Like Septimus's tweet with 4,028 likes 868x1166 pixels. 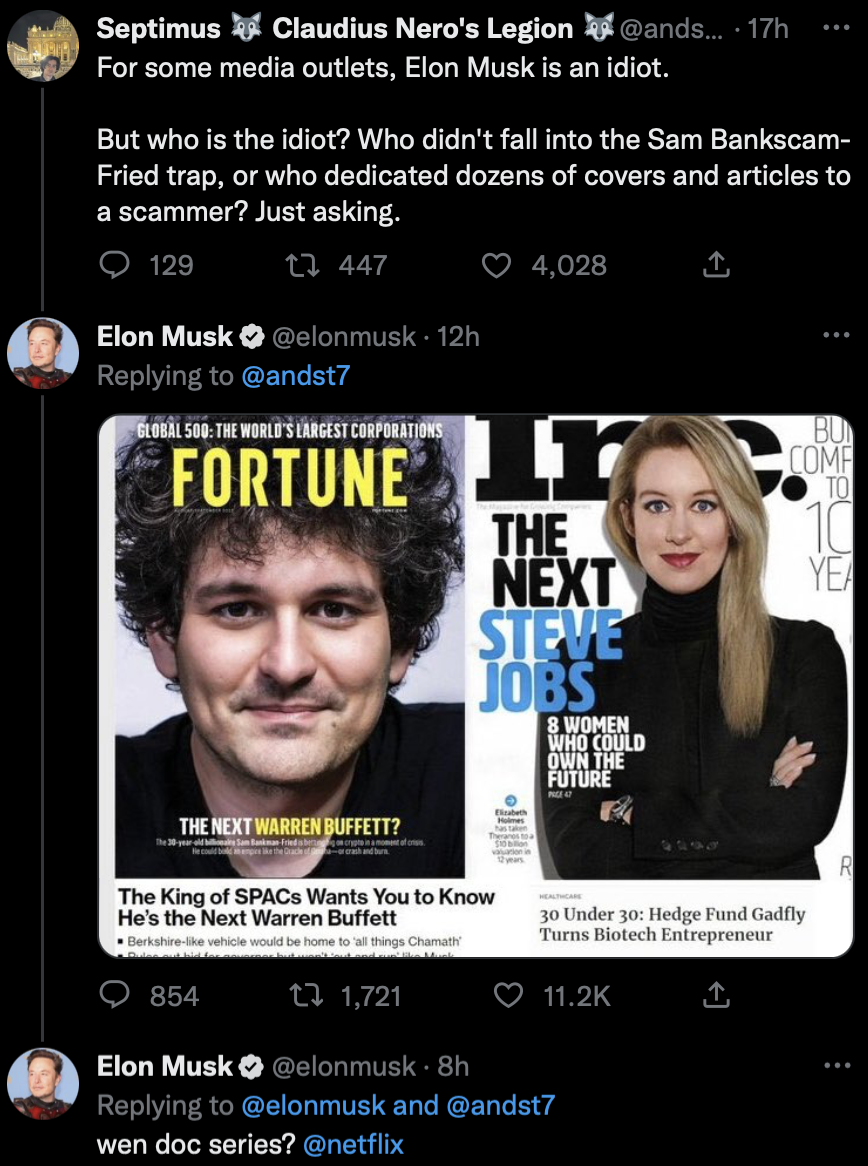tap(497, 265)
